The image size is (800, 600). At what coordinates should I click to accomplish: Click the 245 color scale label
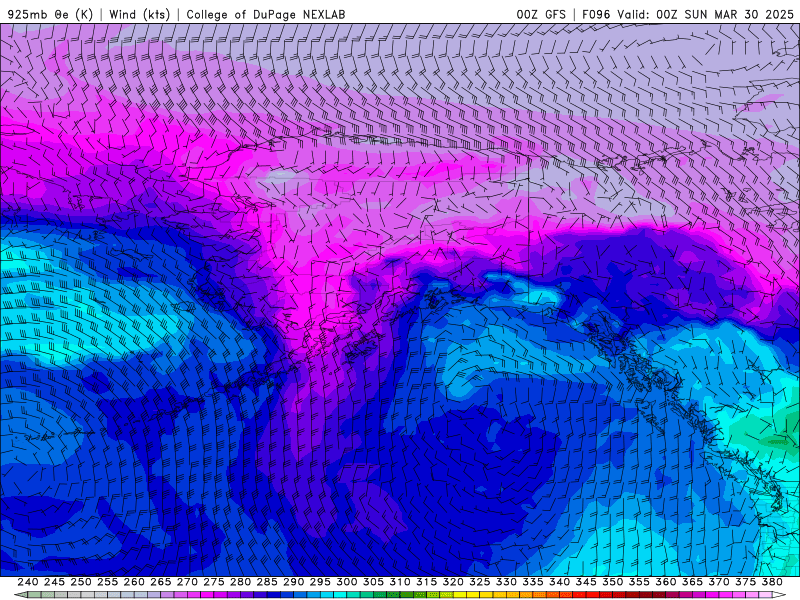tap(54, 582)
